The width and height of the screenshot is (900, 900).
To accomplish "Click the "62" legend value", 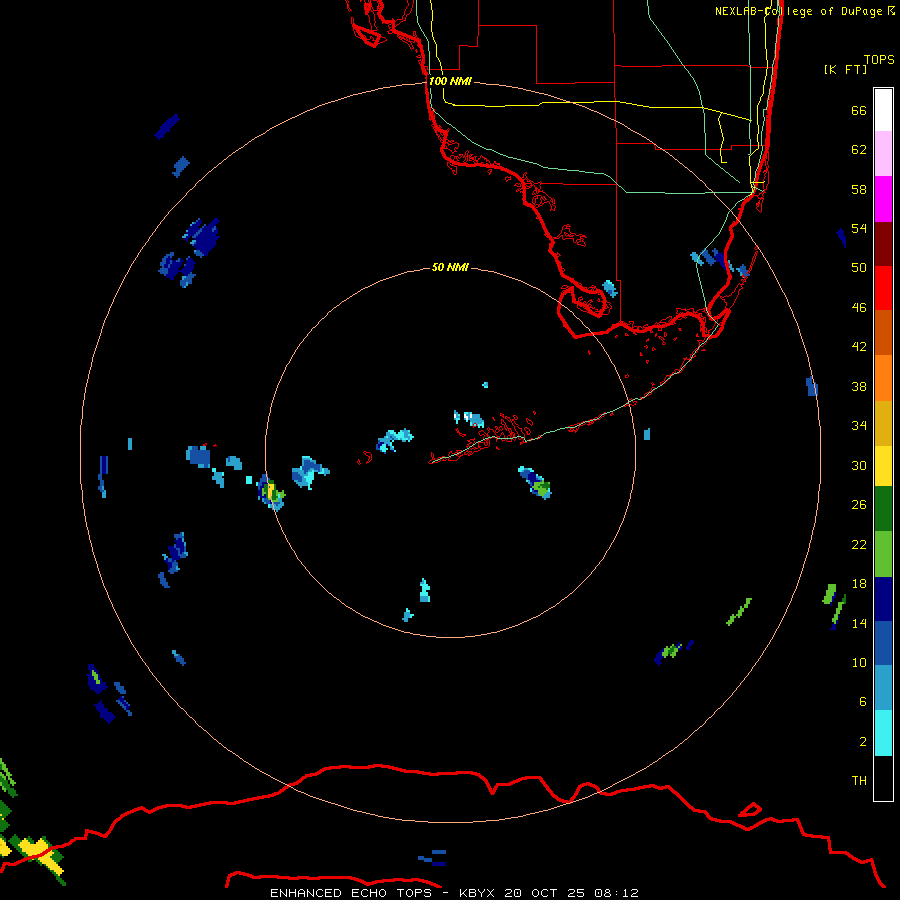I will pyautogui.click(x=859, y=150).
